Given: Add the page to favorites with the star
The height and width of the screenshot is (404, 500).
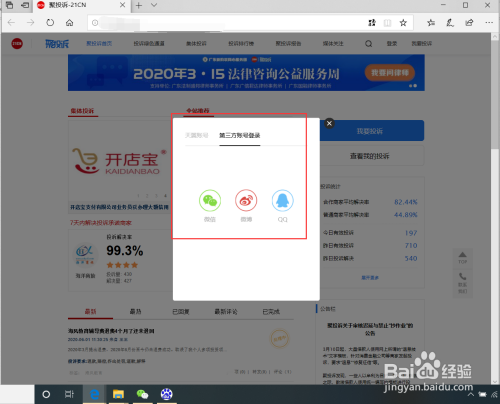Looking at the screenshot, I should pos(403,23).
